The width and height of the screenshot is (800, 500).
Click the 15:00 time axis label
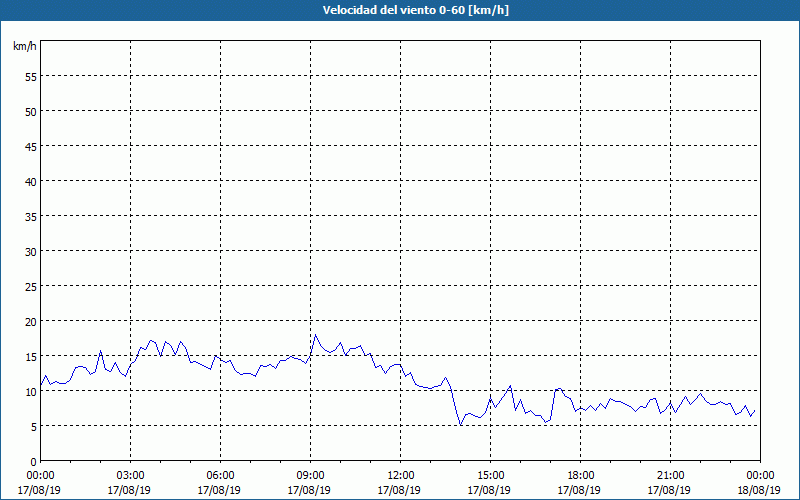pos(489,476)
